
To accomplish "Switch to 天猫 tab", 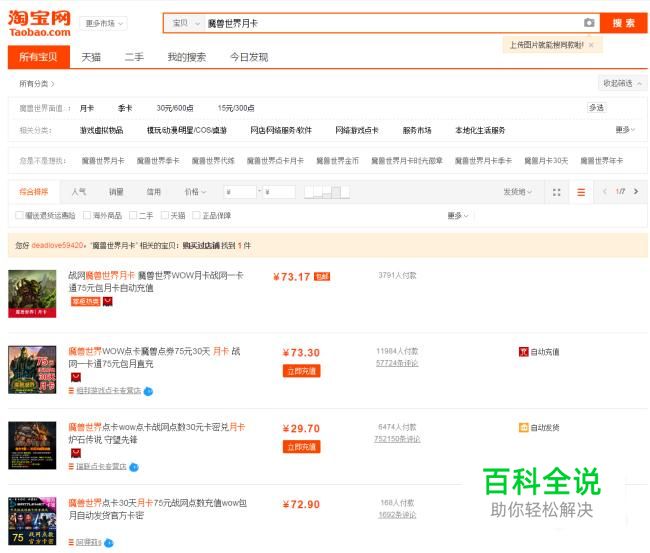I will (x=91, y=57).
